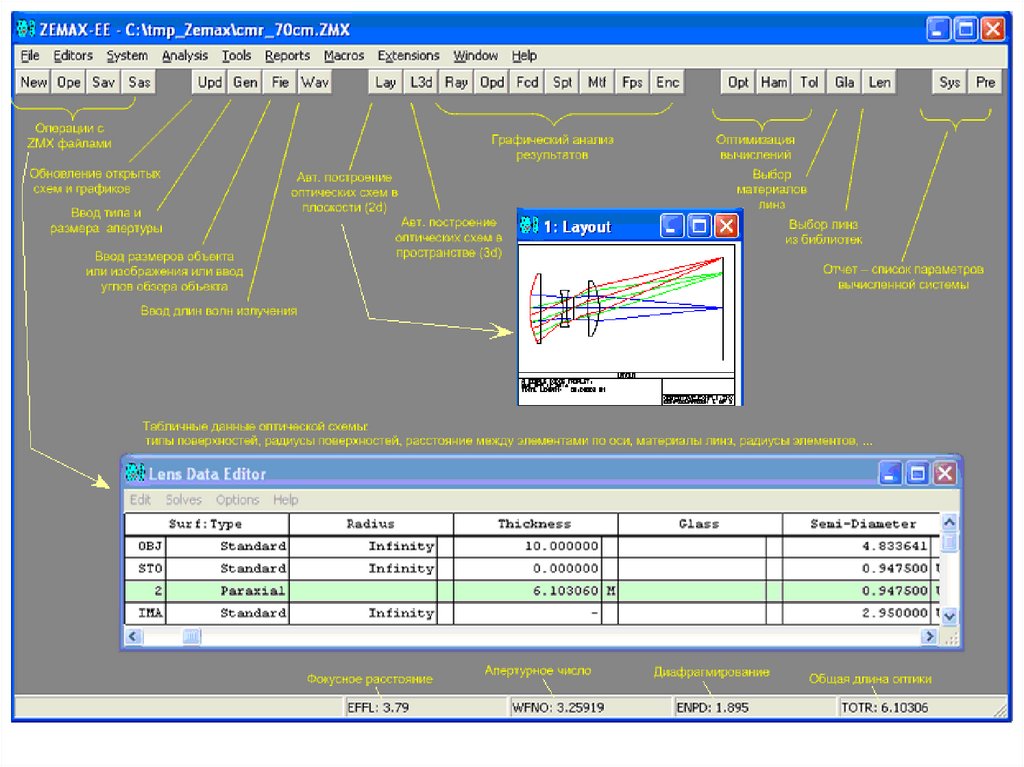
Task: Launch the Opt optimization toolbar button
Action: tap(738, 83)
